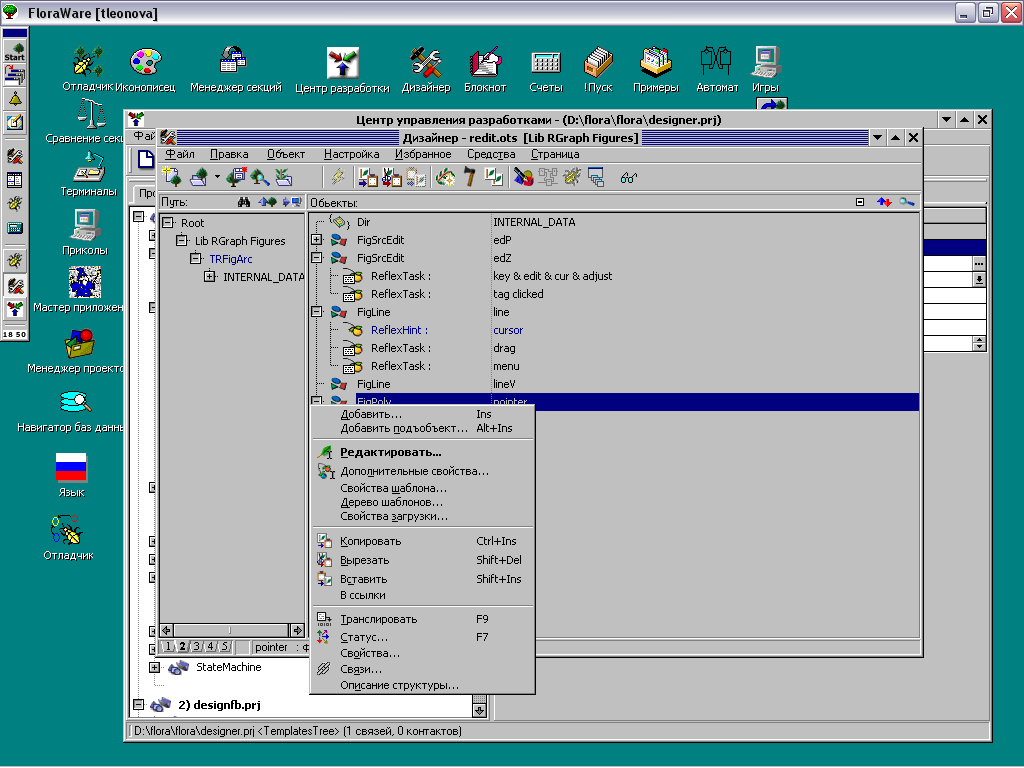Click Start button in left sidebar
The height and width of the screenshot is (768, 1024).
coord(15,51)
